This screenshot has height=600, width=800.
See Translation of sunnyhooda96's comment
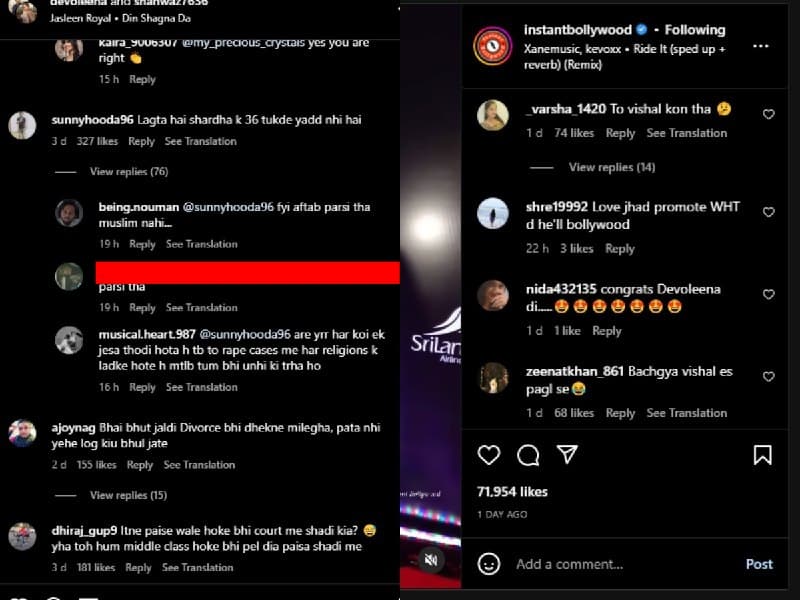(200, 141)
